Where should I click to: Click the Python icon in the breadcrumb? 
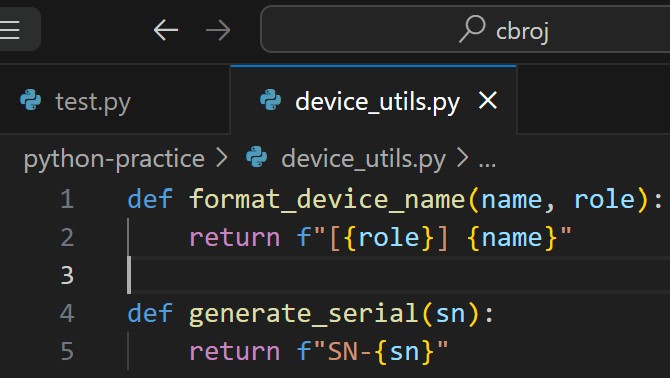pyautogui.click(x=257, y=157)
